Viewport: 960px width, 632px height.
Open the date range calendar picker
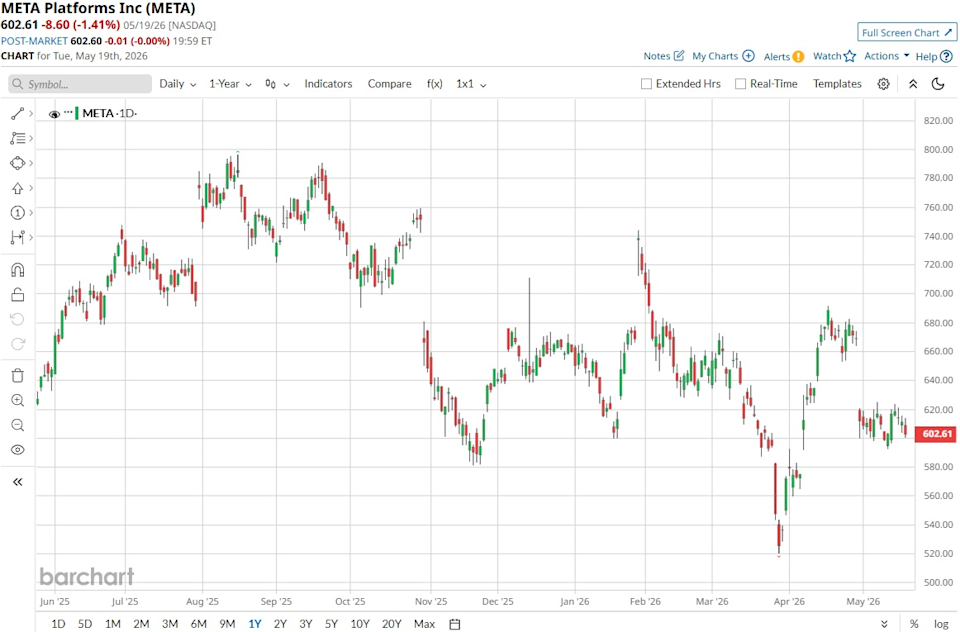pyautogui.click(x=455, y=624)
